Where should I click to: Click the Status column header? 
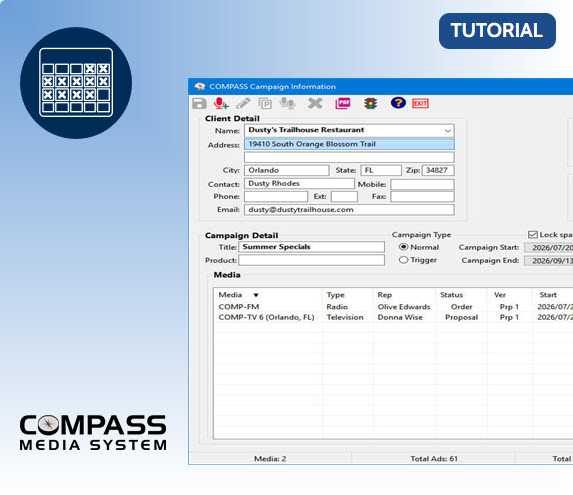[x=451, y=295]
